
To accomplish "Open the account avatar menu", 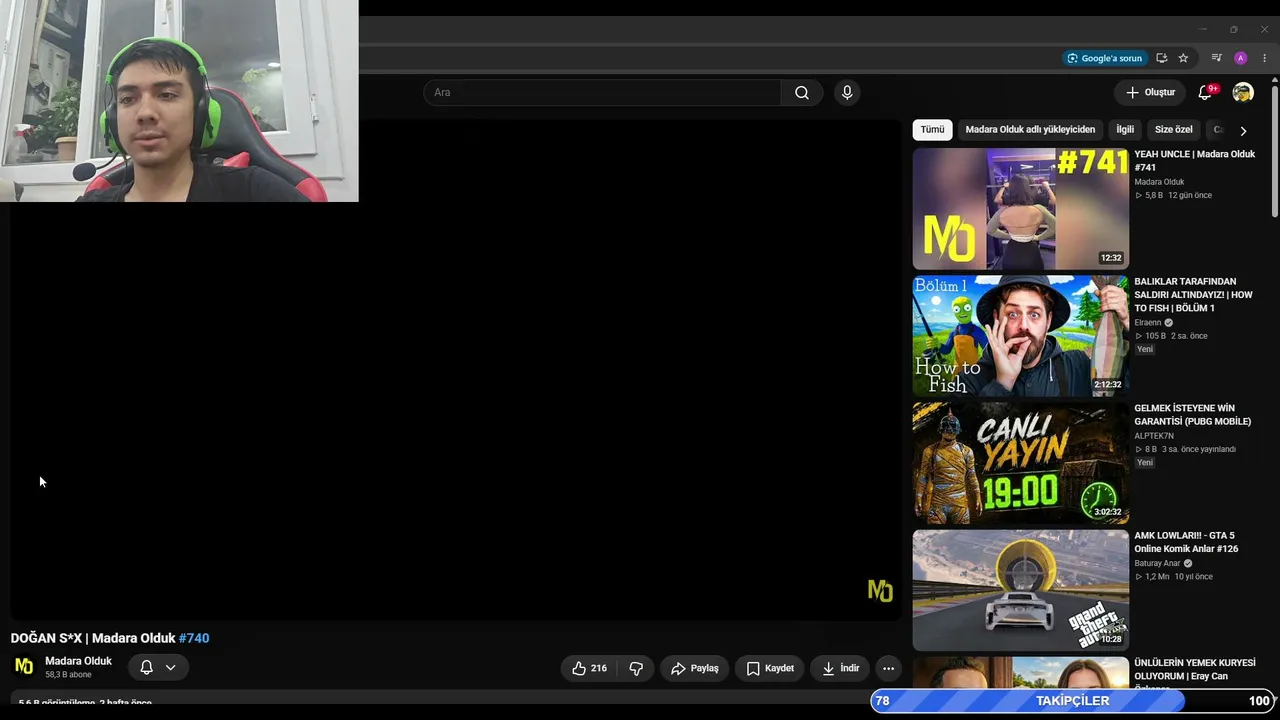I will 1243,92.
